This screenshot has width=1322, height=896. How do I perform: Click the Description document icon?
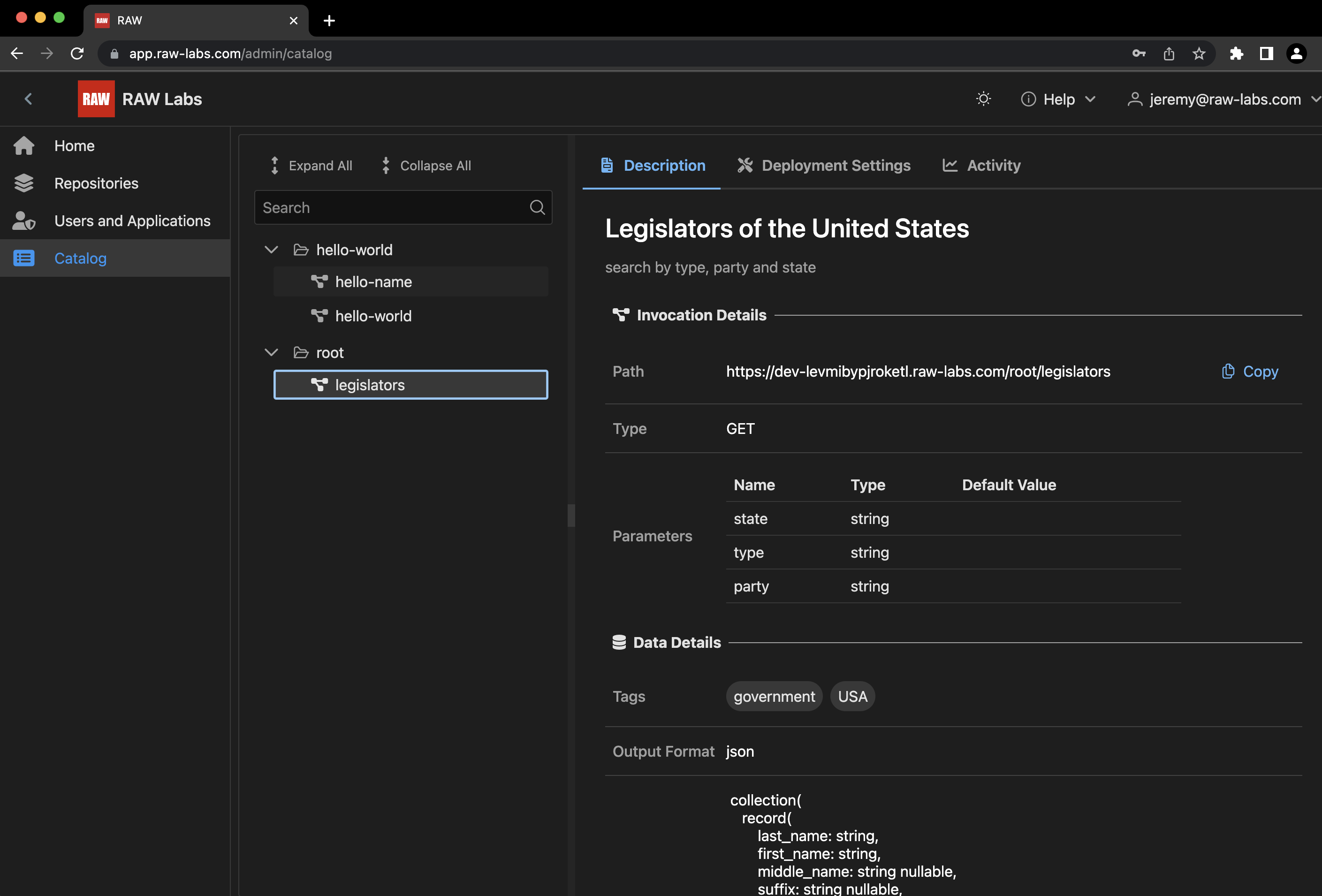[607, 166]
